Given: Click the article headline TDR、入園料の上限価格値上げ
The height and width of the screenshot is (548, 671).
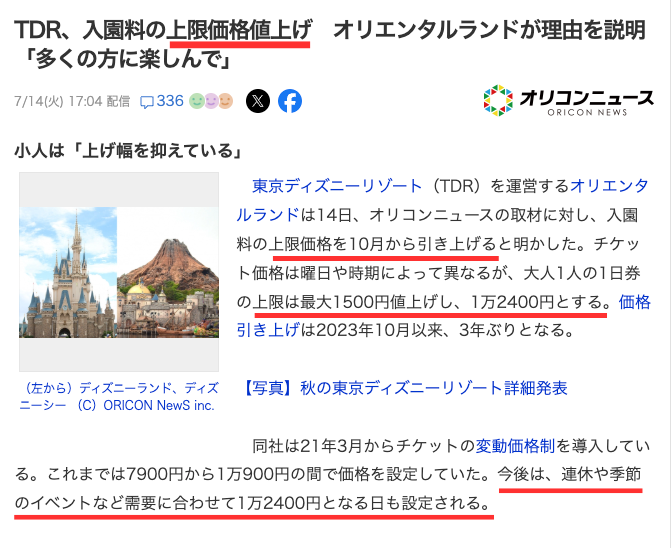Looking at the screenshot, I should click(x=330, y=44).
